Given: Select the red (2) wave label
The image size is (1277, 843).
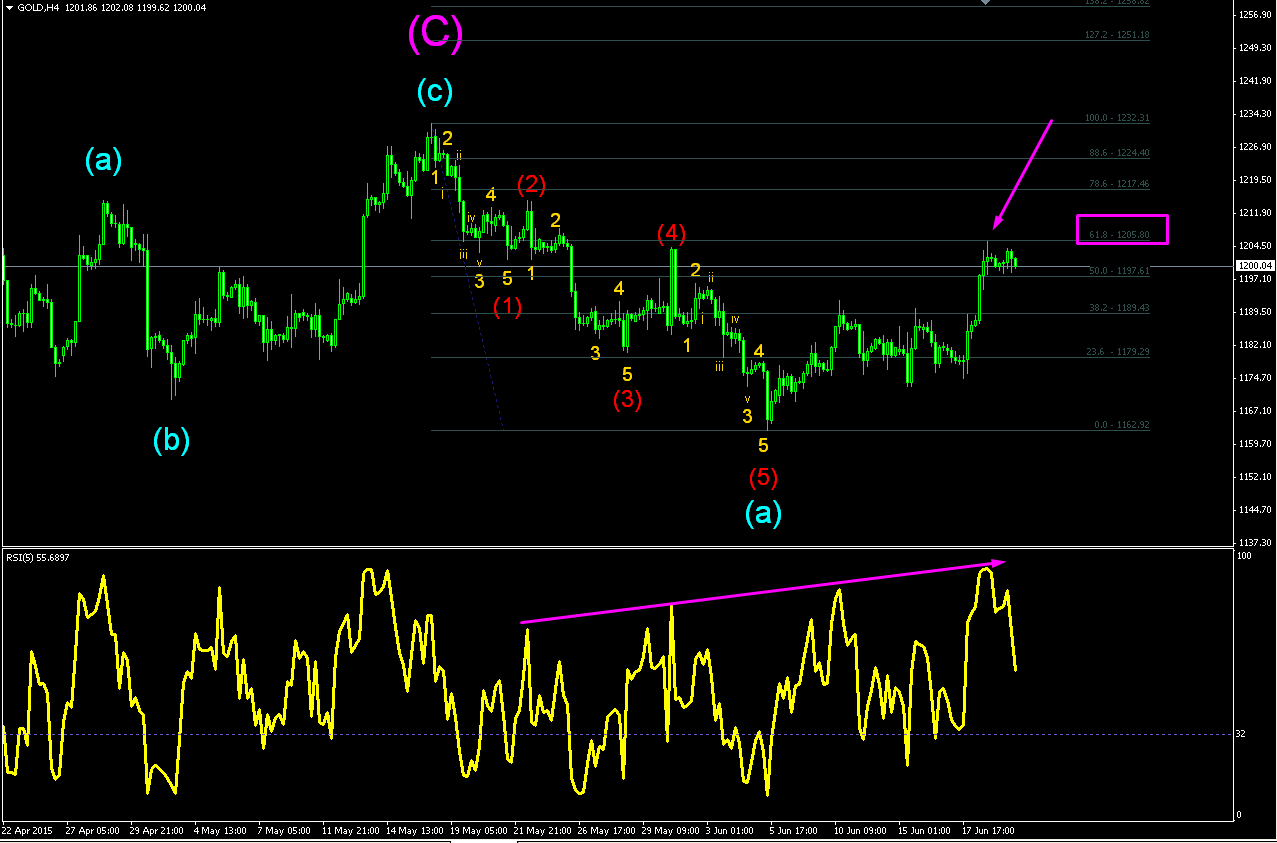Looking at the screenshot, I should [x=532, y=184].
